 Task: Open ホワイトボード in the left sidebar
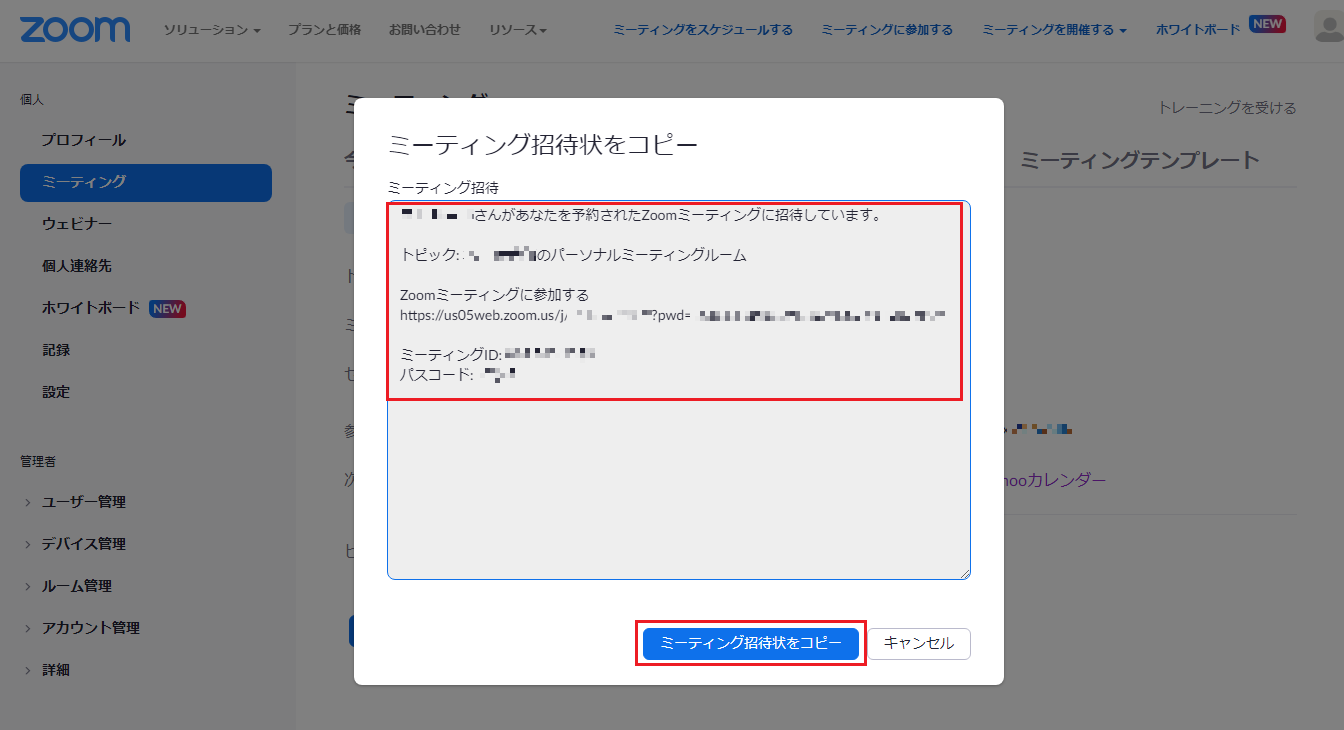point(91,308)
